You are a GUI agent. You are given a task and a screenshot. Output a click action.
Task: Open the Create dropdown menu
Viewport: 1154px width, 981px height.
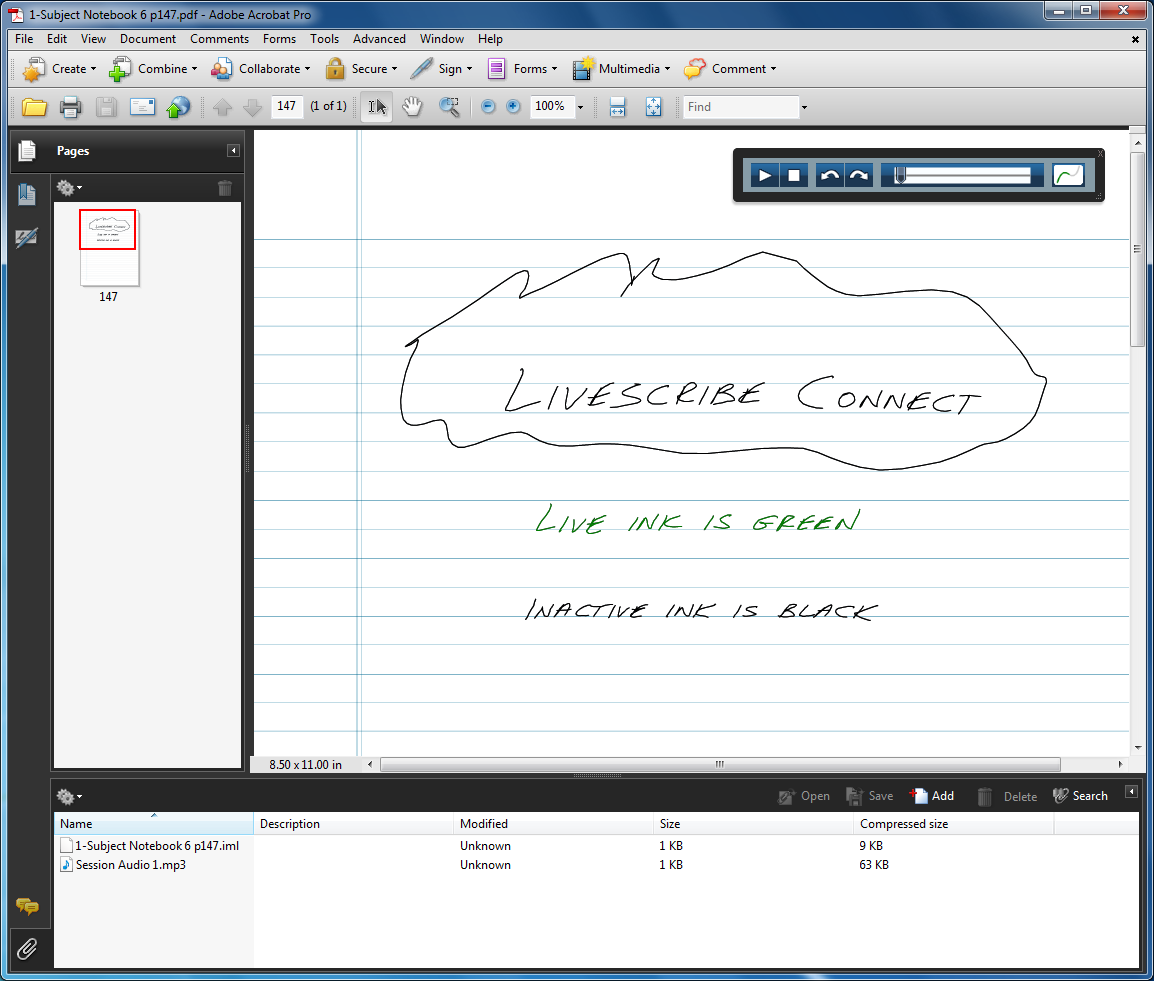coord(60,69)
